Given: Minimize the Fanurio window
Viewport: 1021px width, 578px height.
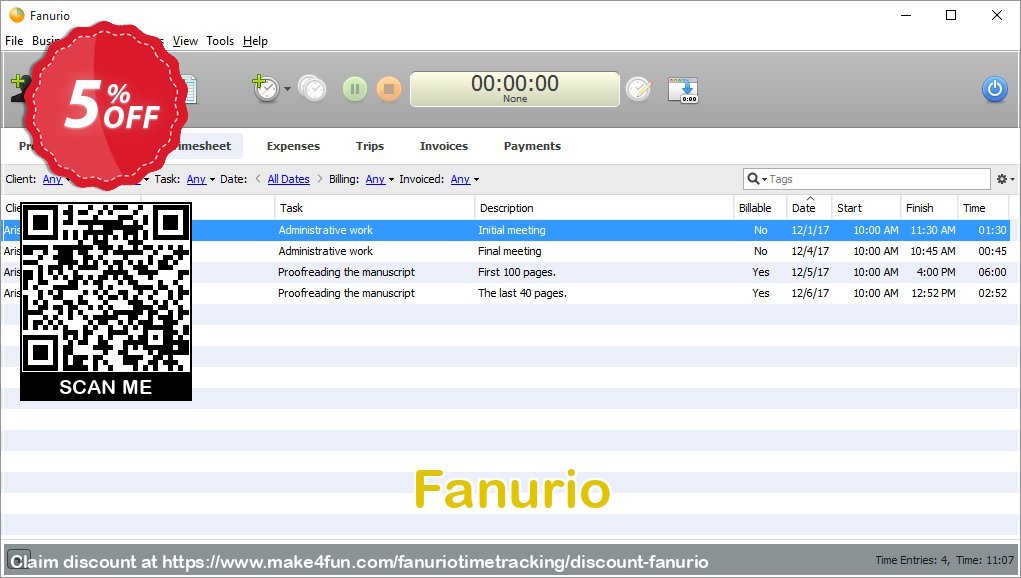Looking at the screenshot, I should (x=906, y=15).
